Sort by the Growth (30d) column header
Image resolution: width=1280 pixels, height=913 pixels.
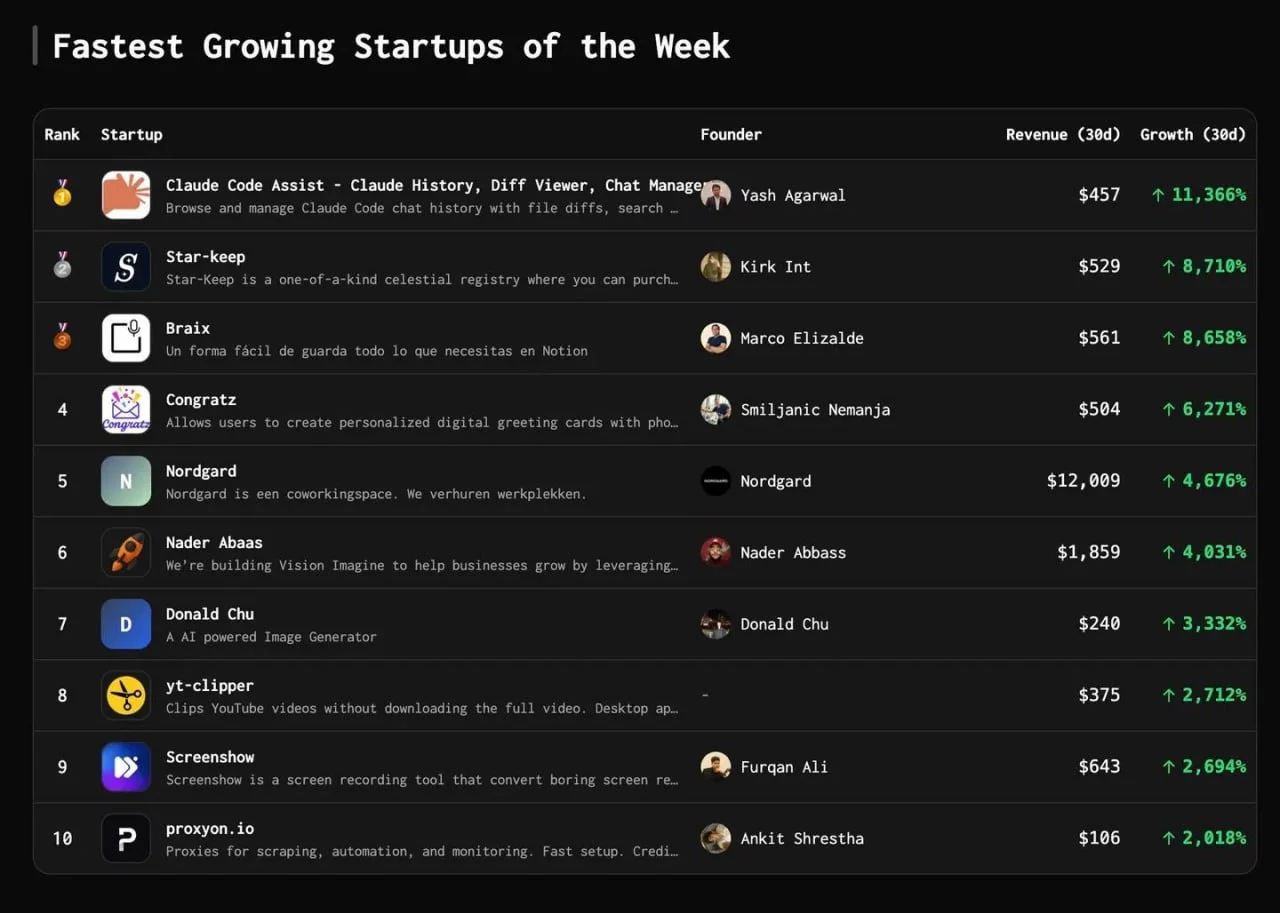click(1193, 134)
